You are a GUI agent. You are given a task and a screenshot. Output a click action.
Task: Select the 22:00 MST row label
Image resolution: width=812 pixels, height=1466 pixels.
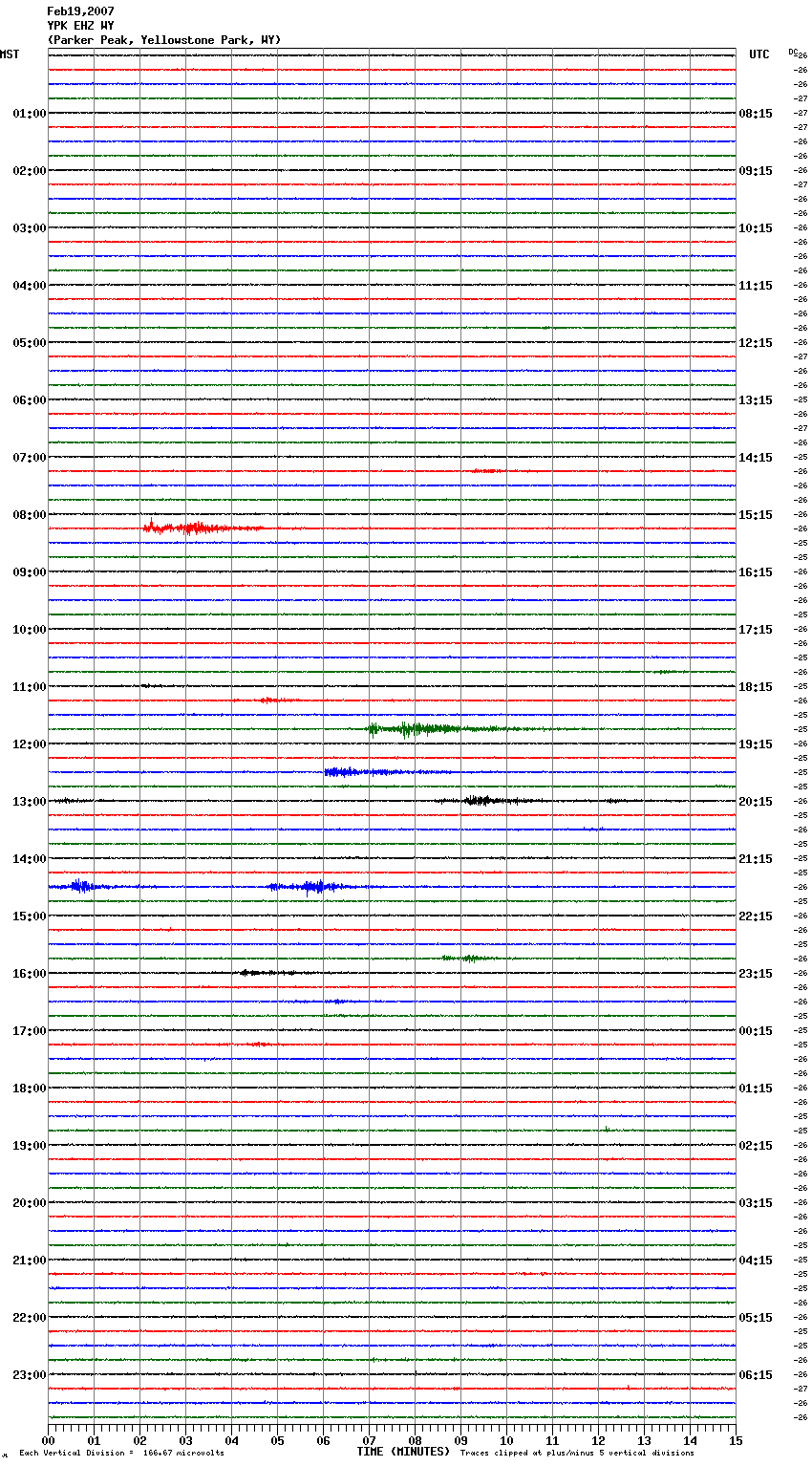click(x=30, y=1318)
